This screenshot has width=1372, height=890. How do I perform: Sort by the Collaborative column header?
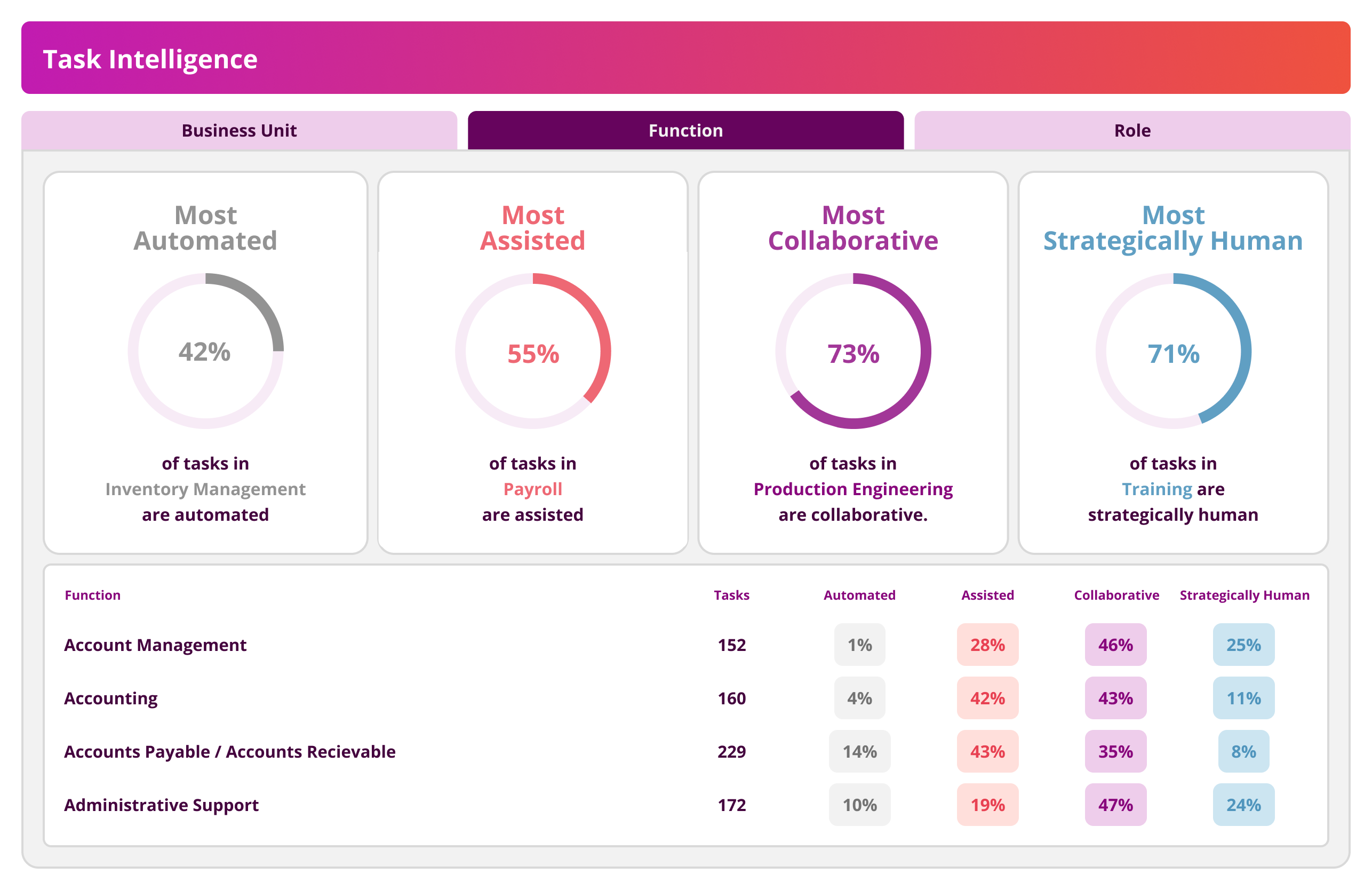[x=1116, y=595]
